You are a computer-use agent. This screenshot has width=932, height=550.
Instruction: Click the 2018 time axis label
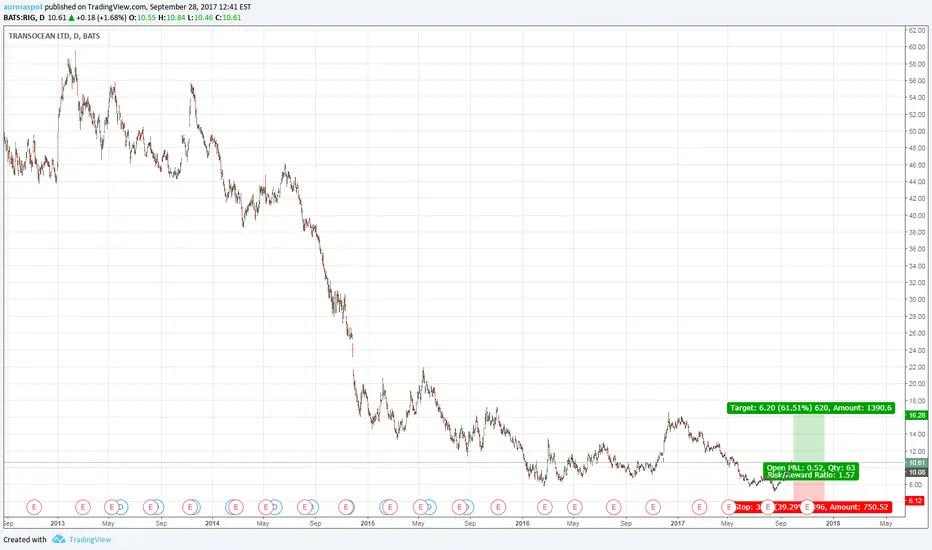click(833, 524)
